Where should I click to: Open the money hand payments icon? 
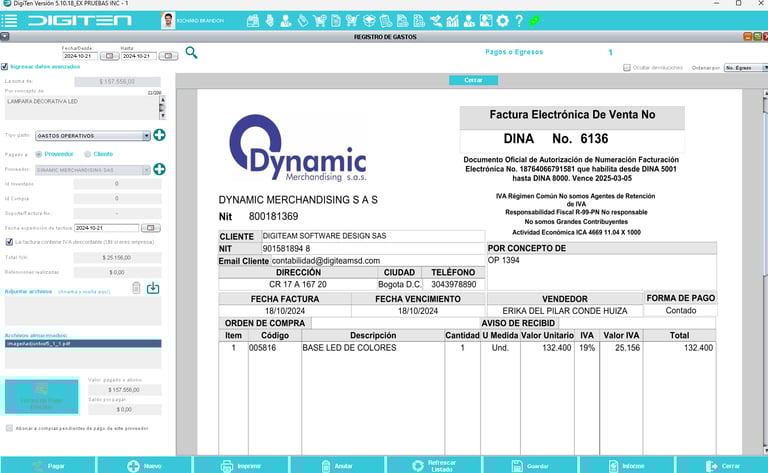coord(269,21)
